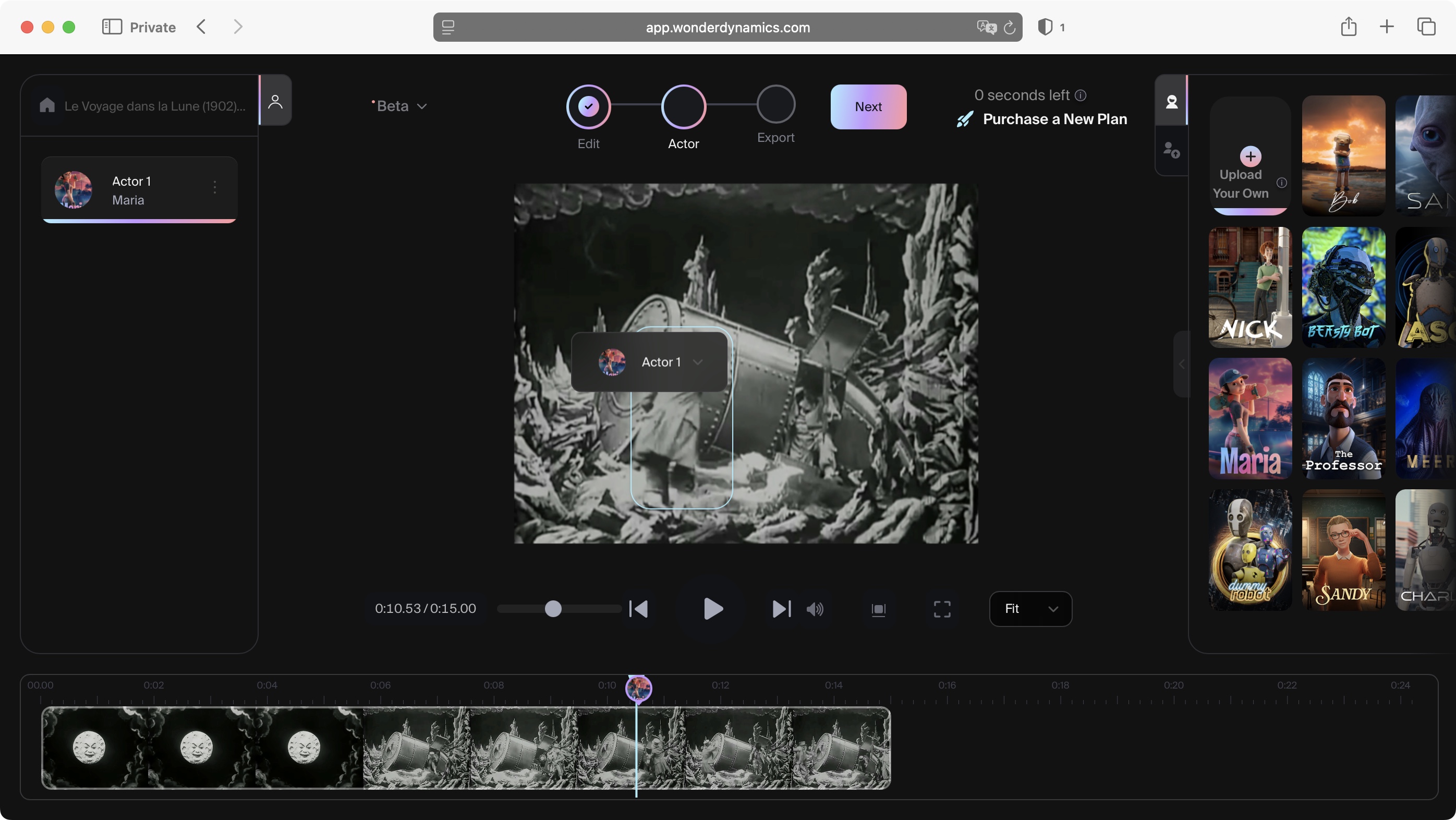Screen dimensions: 1456x820
Task: Click the Next button
Action: (x=868, y=106)
